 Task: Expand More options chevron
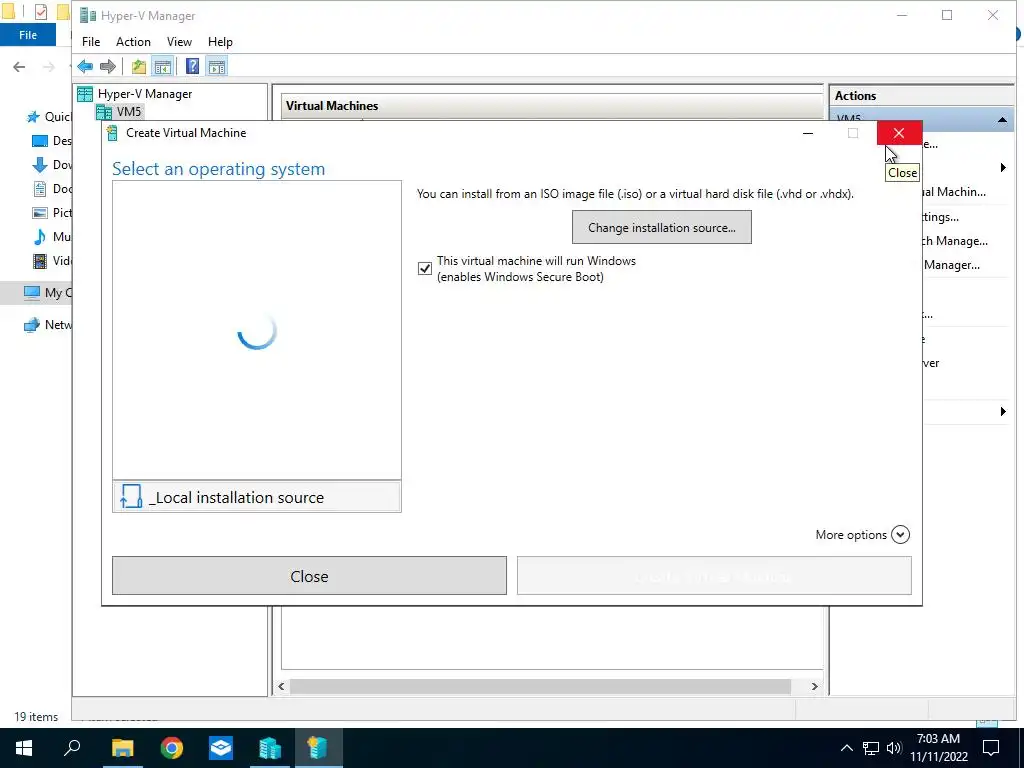tap(900, 535)
